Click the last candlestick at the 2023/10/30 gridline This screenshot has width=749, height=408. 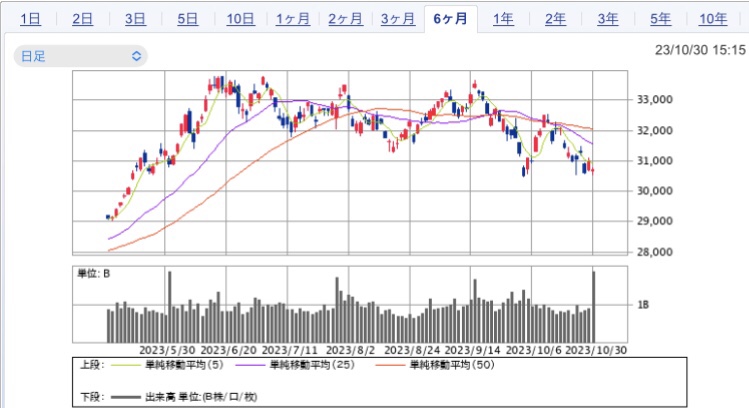[593, 170]
